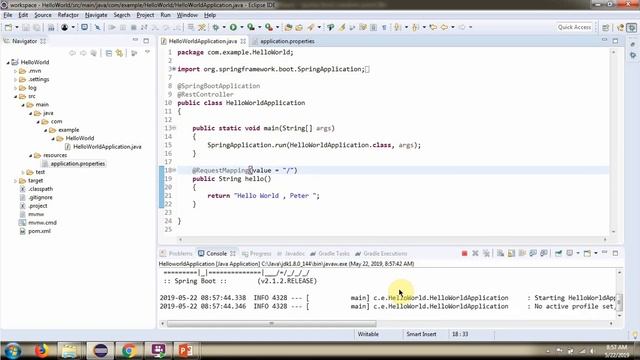Click the Open Task folder toolbar icon
This screenshot has width=640, height=360.
[x=299, y=27]
